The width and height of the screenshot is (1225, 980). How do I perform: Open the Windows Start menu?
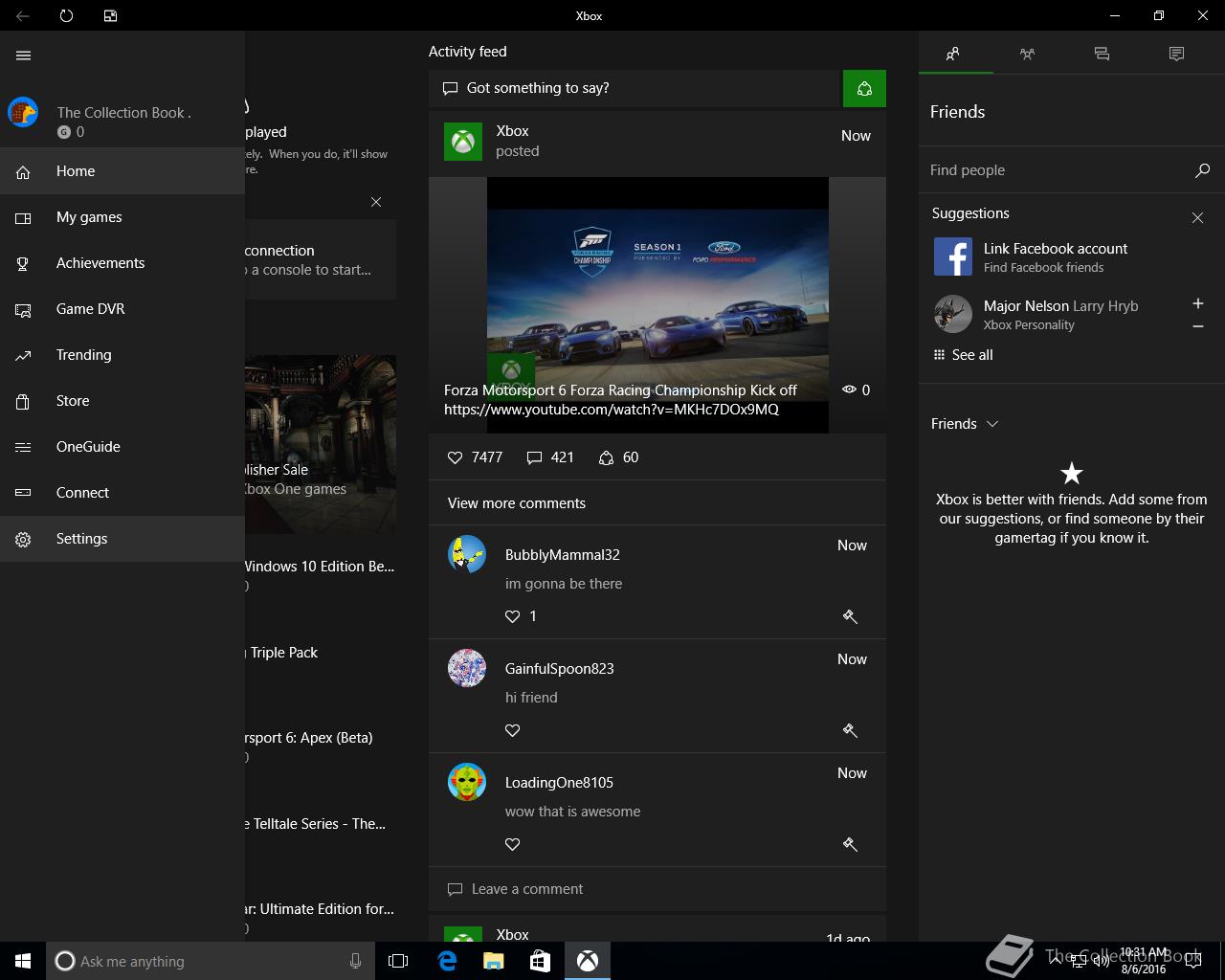23,961
